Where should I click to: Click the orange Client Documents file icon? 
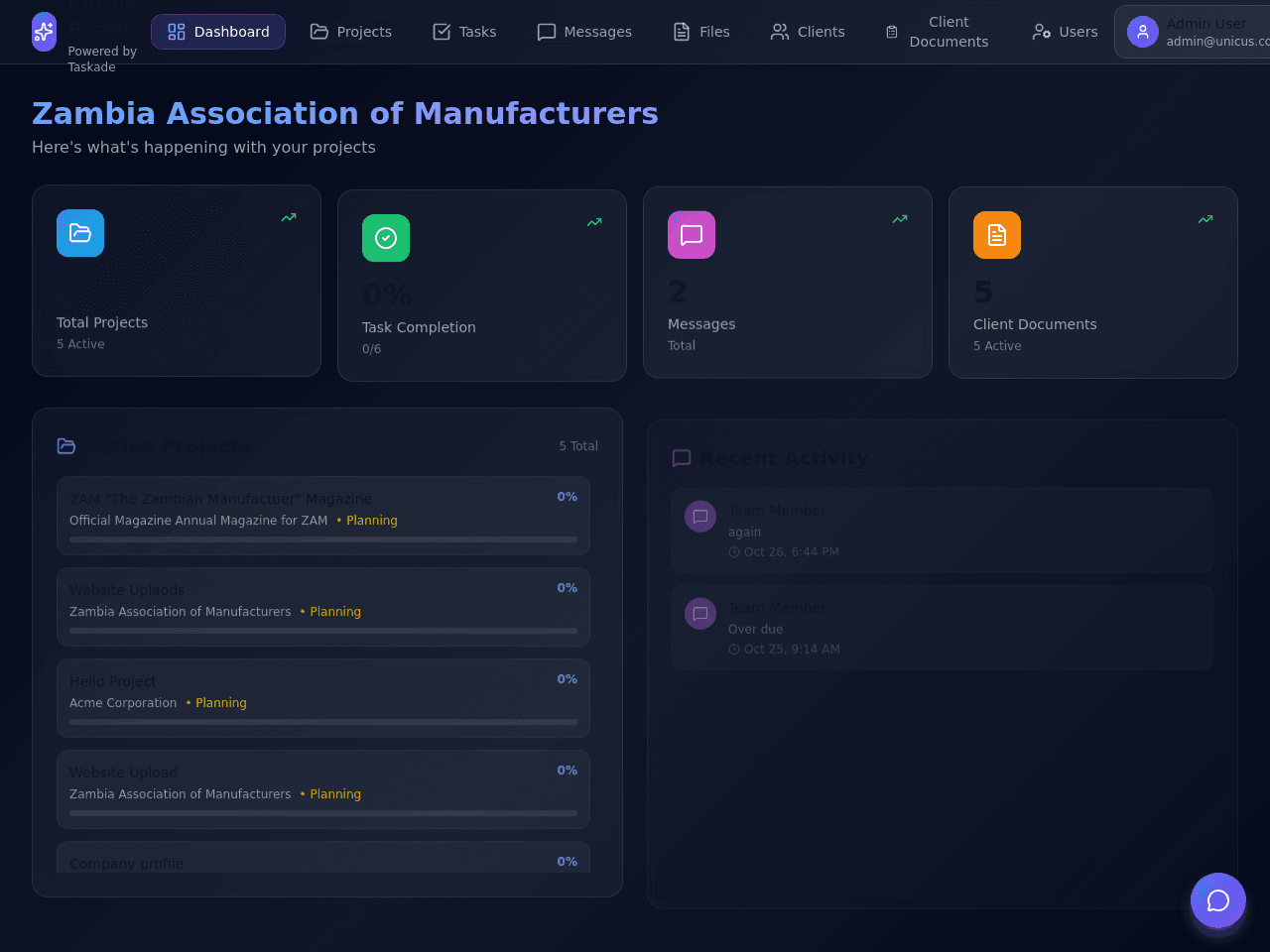coord(997,235)
